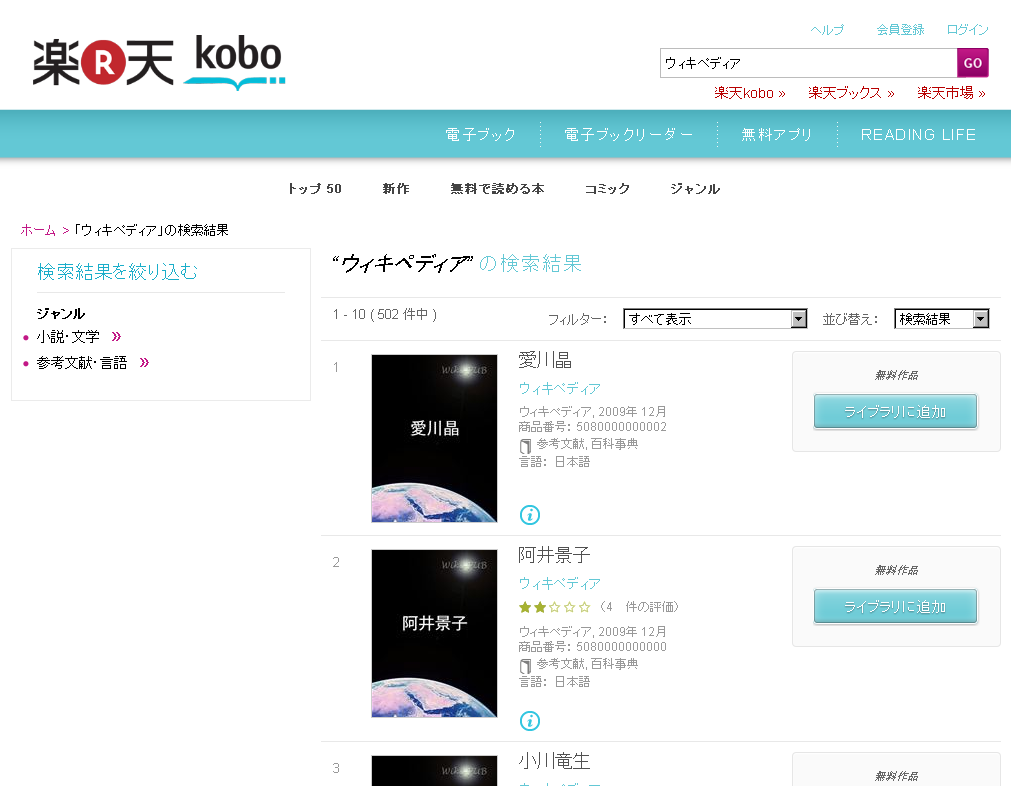Click ウィキペディア author link under 愛川晶
The height and width of the screenshot is (786, 1011).
pos(560,388)
